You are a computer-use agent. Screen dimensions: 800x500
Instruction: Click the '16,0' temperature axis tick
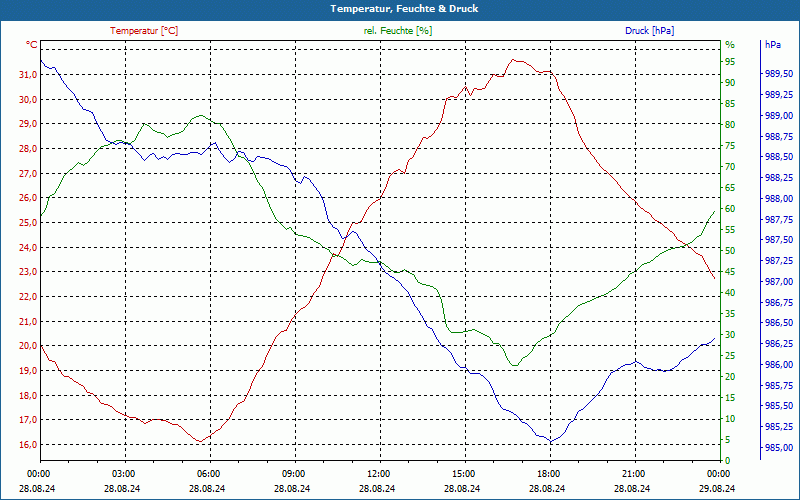(x=29, y=444)
